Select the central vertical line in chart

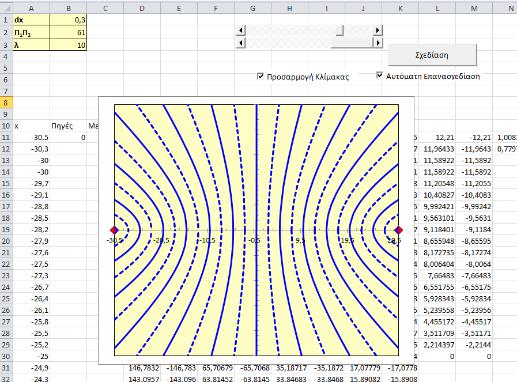pos(256,230)
